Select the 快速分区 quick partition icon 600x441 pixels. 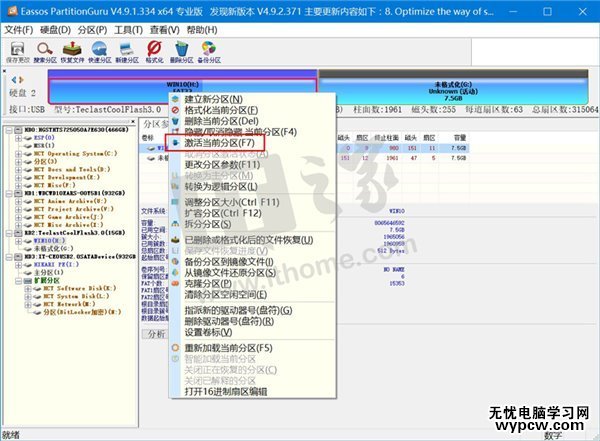click(x=99, y=52)
